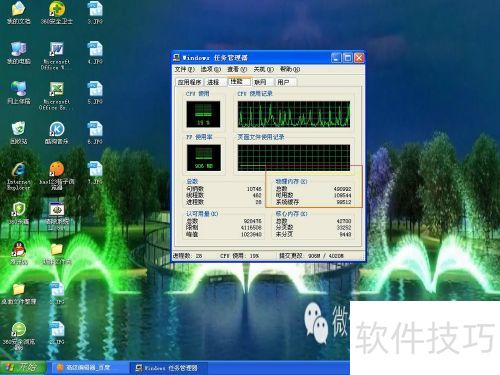Image resolution: width=500 pixels, height=375 pixels.
Task: Open the 查看(V) menu
Action: [237, 69]
